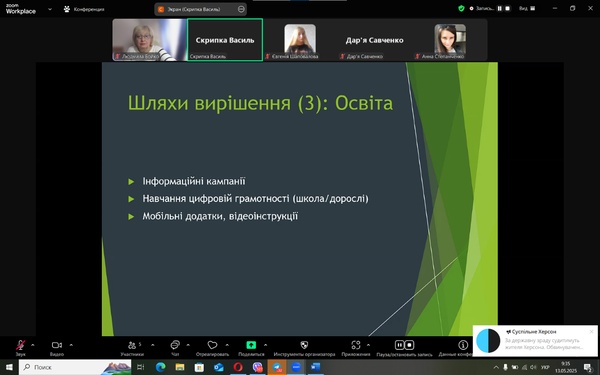This screenshot has width=600, height=375.
Task: Expand the audio options arrow next to Звук
Action: [x=33, y=345]
